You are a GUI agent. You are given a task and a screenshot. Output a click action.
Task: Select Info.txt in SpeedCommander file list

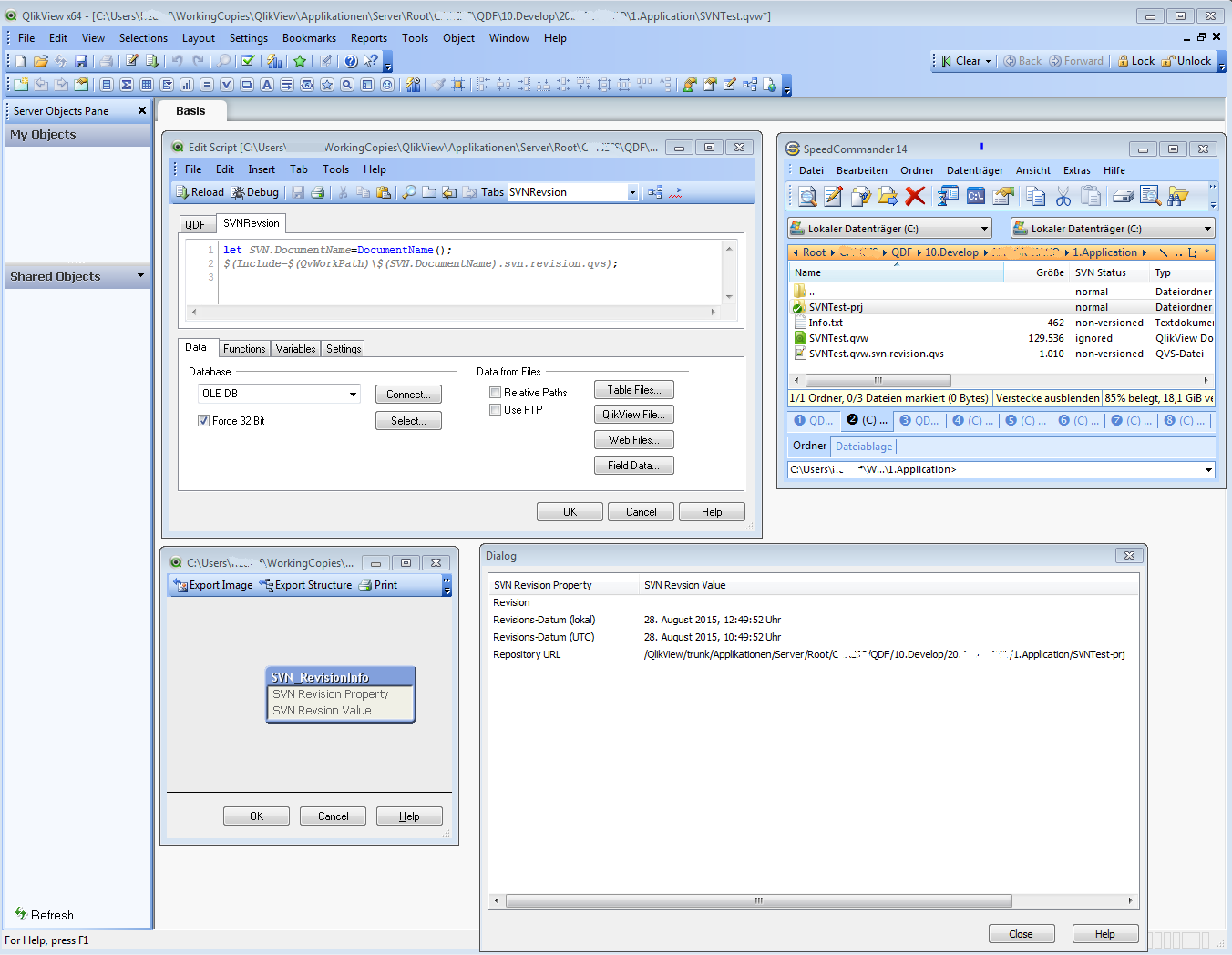[x=826, y=323]
